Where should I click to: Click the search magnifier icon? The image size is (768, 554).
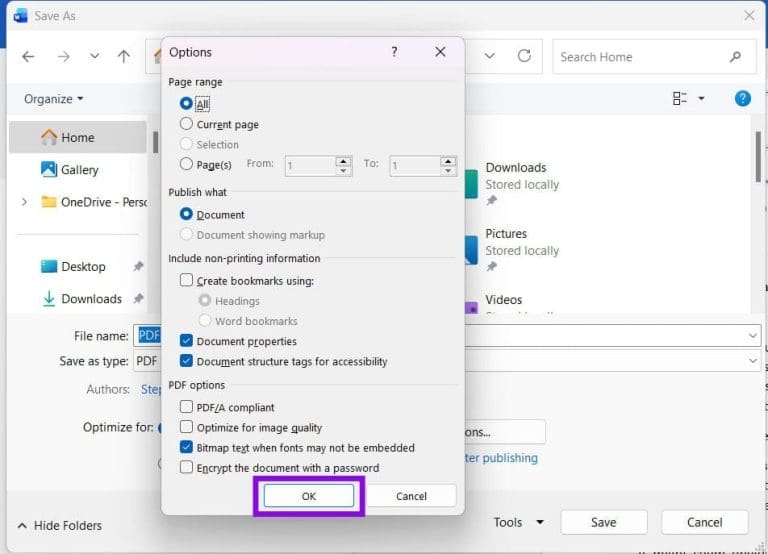point(735,57)
